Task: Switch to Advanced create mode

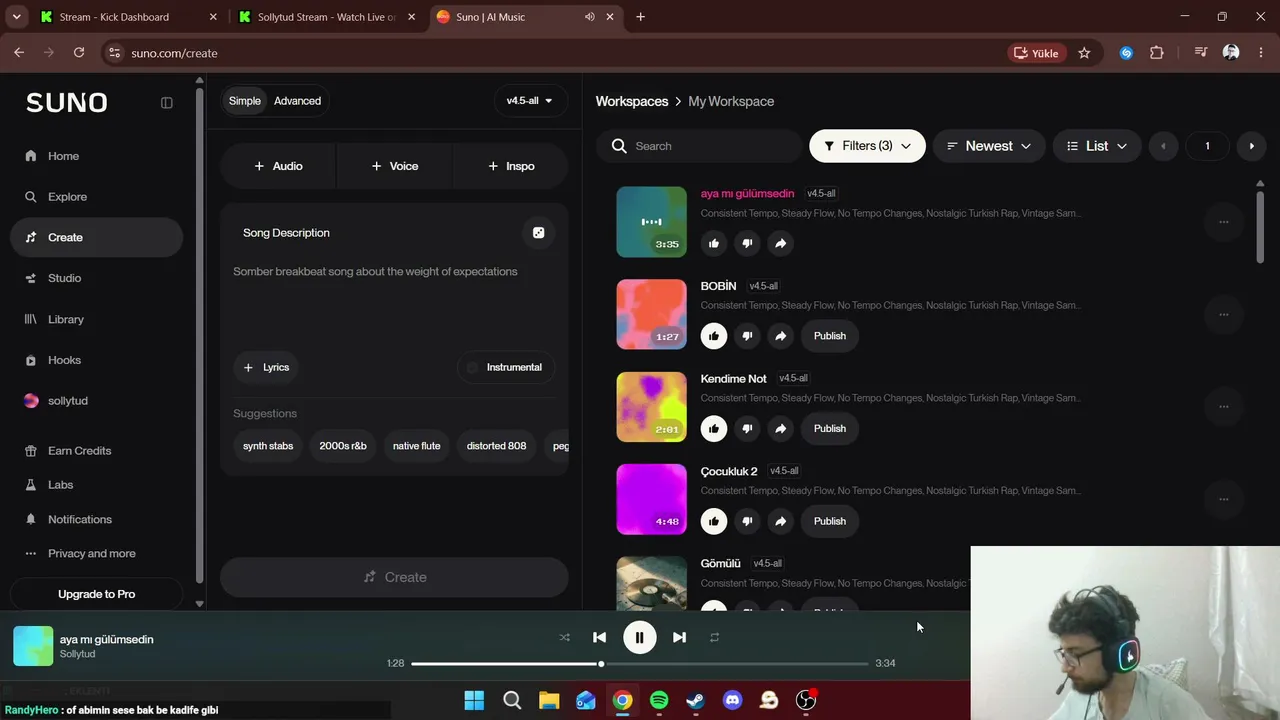Action: 298,101
